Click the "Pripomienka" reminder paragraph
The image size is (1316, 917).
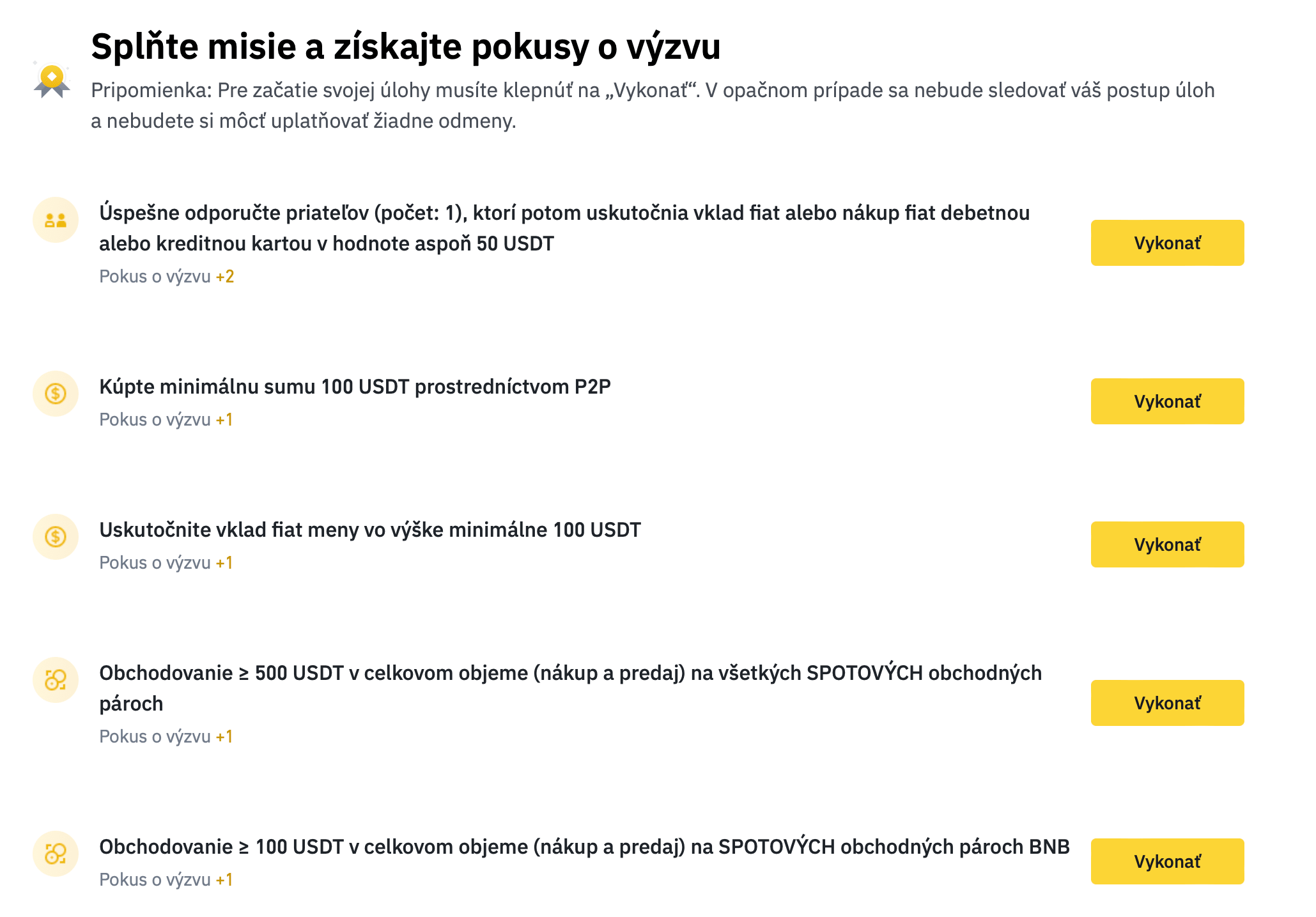tap(652, 105)
